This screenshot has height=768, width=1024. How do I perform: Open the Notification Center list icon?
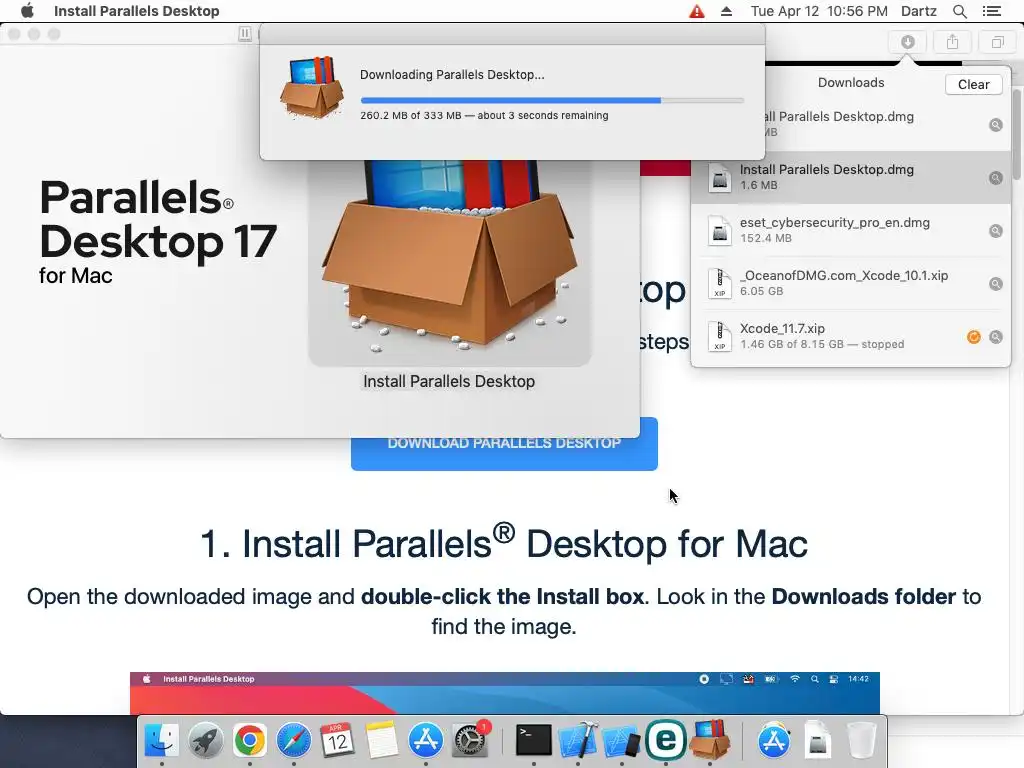click(x=991, y=11)
